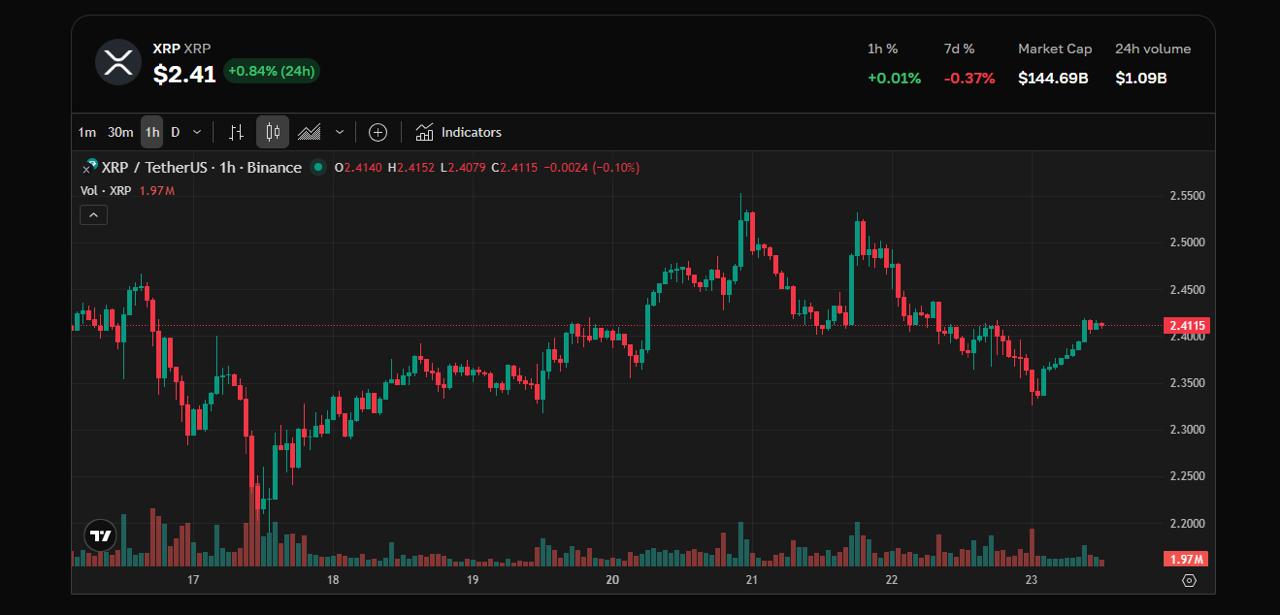Image resolution: width=1280 pixels, height=615 pixels.
Task: Click the symbol icon beside XRP / TetherUS
Action: (90, 167)
